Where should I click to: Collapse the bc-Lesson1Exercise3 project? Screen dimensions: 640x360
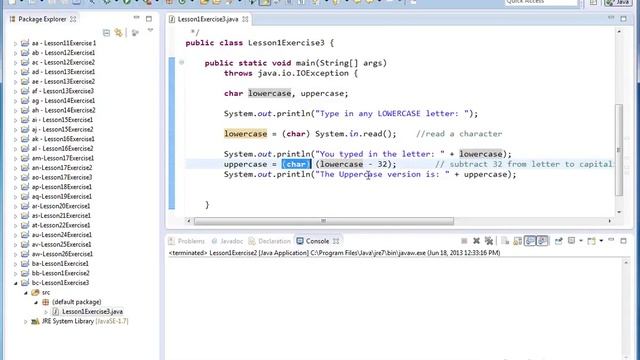tap(16, 283)
